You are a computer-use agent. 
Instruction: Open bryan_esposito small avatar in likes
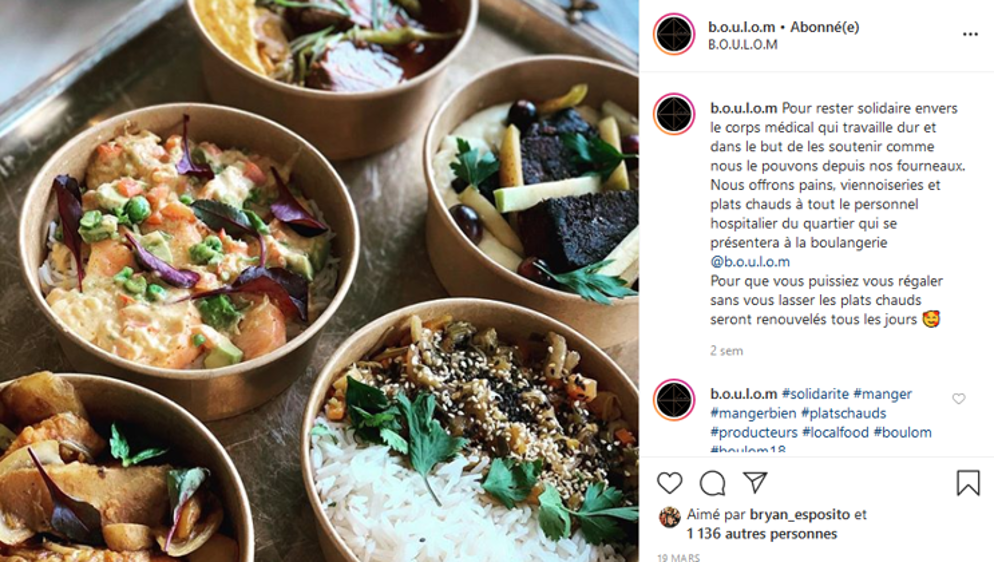pos(669,517)
